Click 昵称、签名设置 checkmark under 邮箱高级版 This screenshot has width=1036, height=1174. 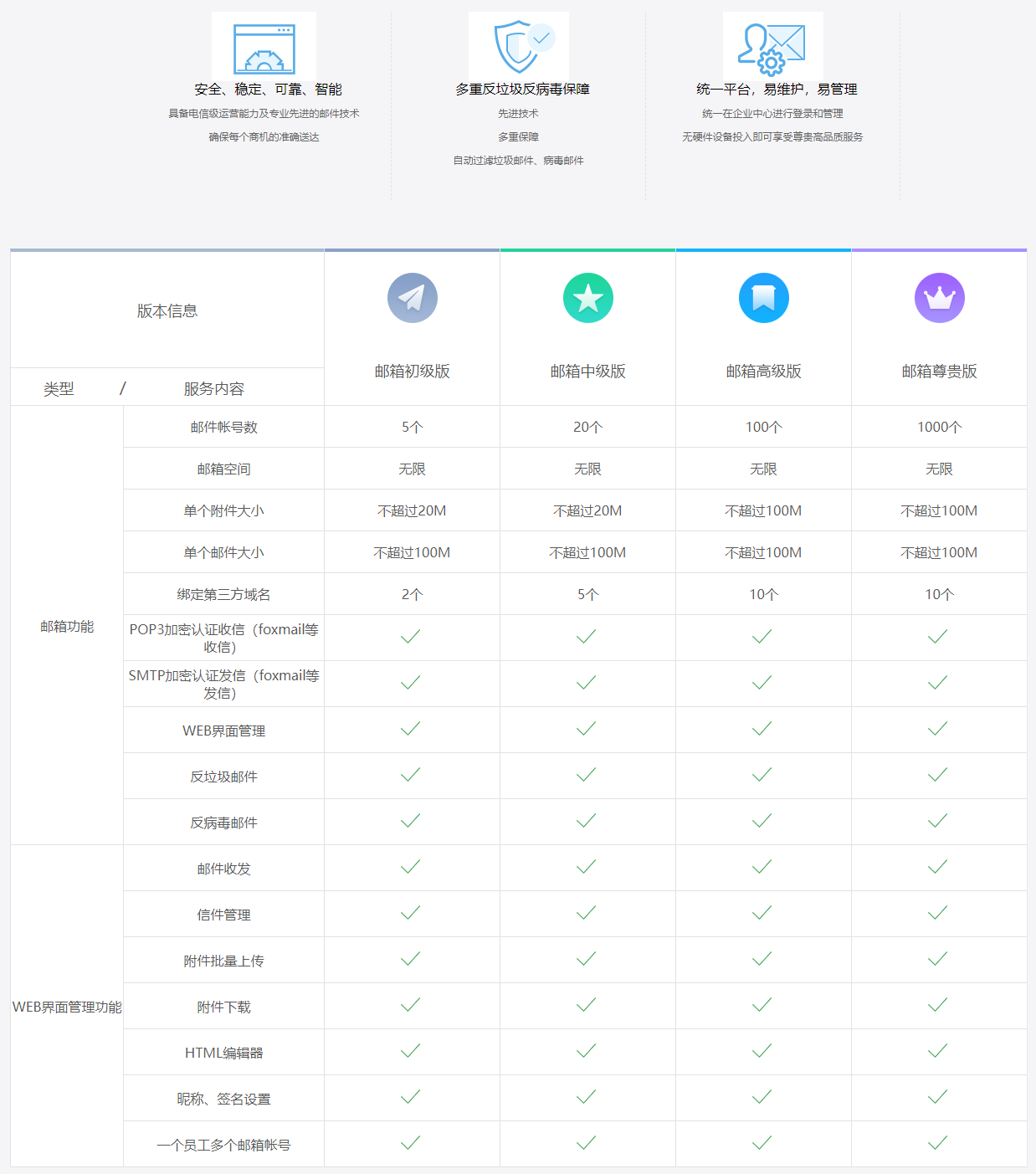[x=762, y=1097]
